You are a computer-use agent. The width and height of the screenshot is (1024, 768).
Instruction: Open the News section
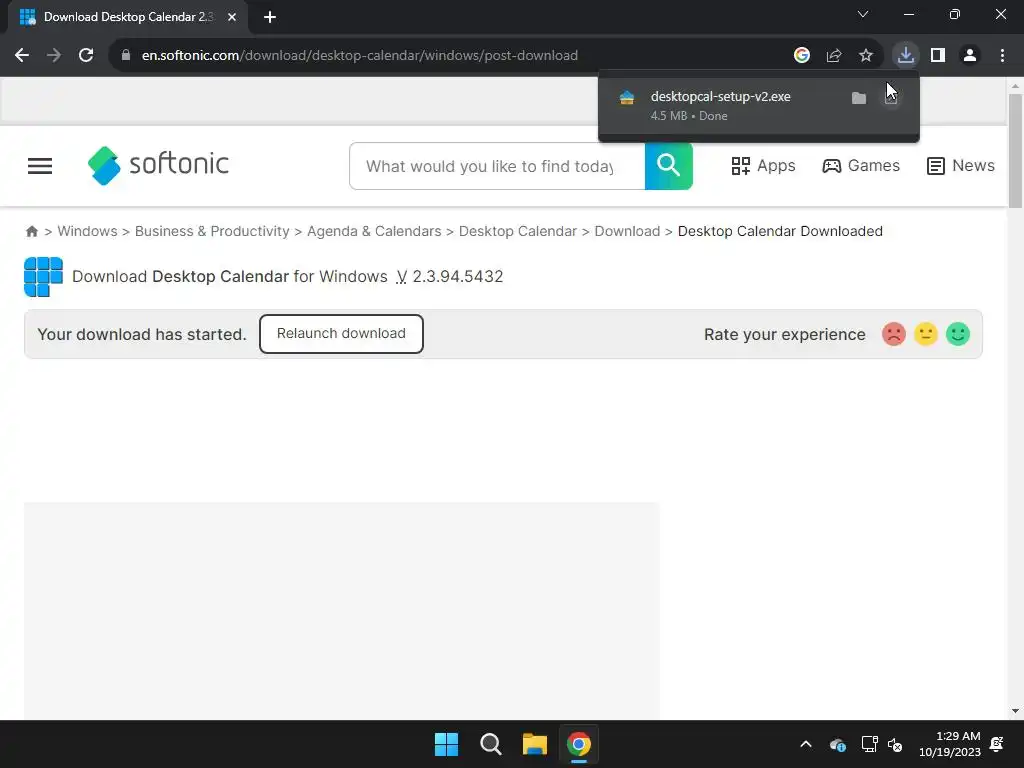tap(961, 166)
